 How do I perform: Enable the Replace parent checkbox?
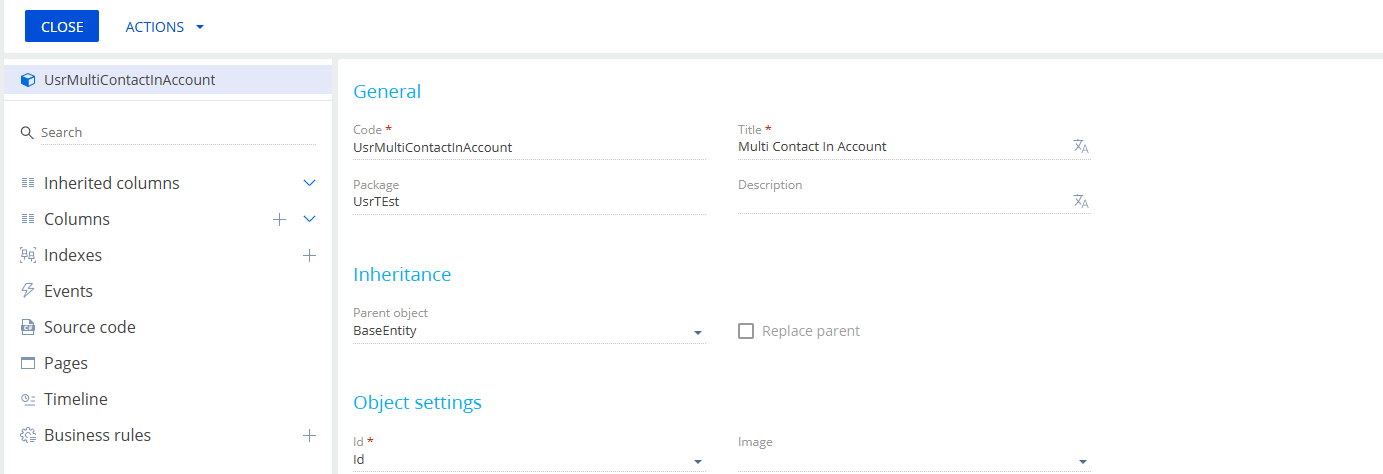(746, 331)
